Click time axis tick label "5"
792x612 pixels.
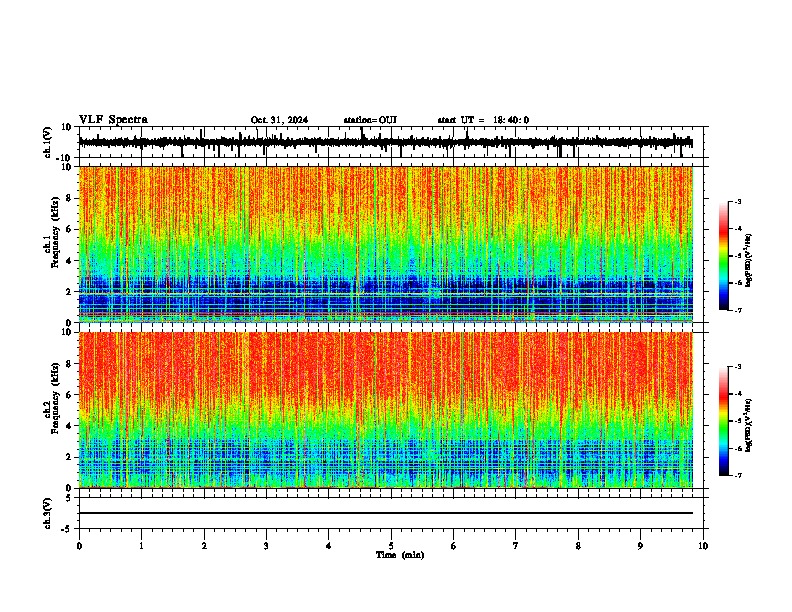[391, 546]
